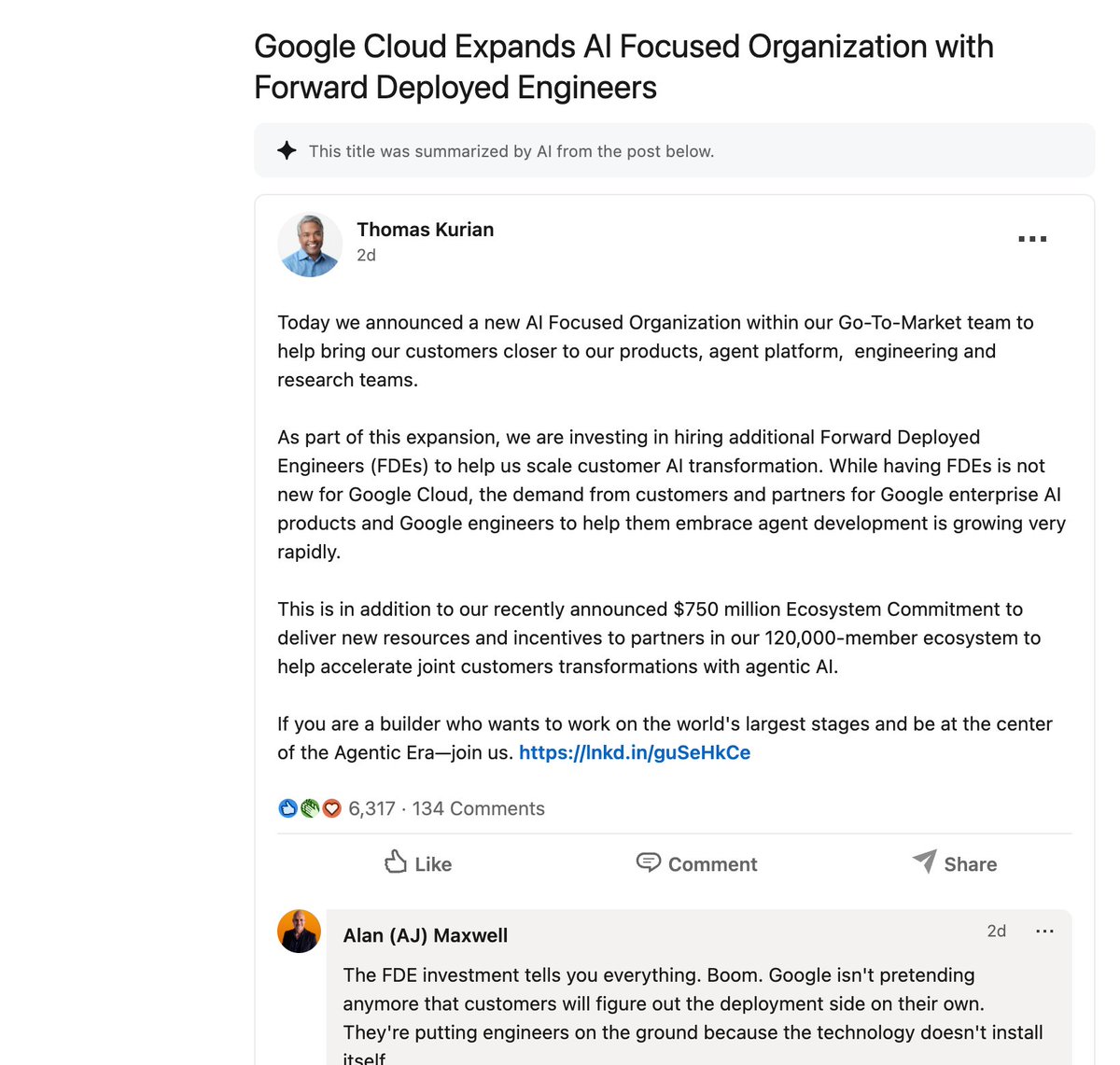Click the blue like reaction icon
The image size is (1120, 1065).
pos(287,808)
